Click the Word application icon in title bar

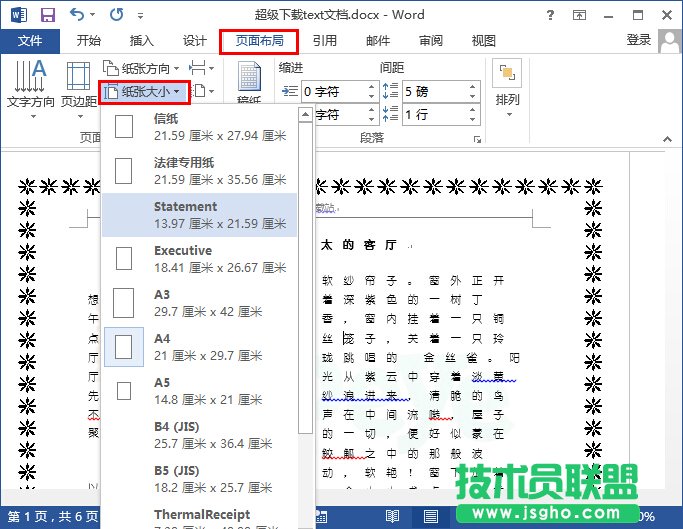tap(19, 15)
